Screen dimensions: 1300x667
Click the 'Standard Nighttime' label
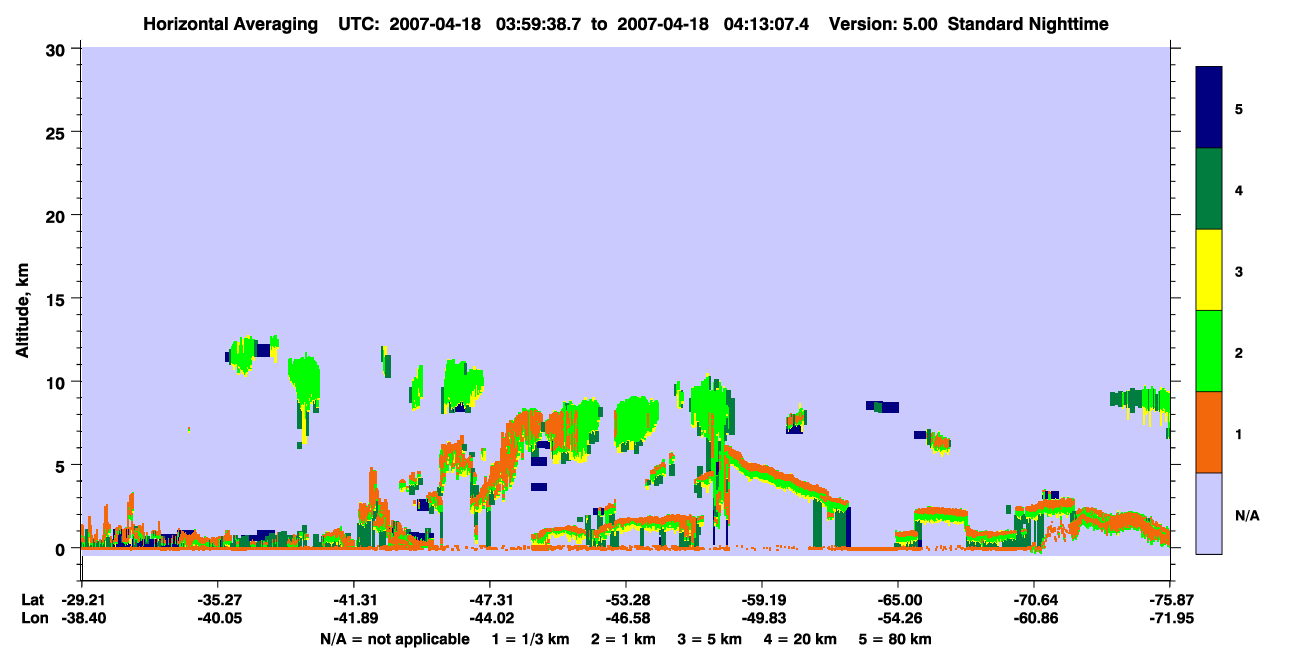1028,23
